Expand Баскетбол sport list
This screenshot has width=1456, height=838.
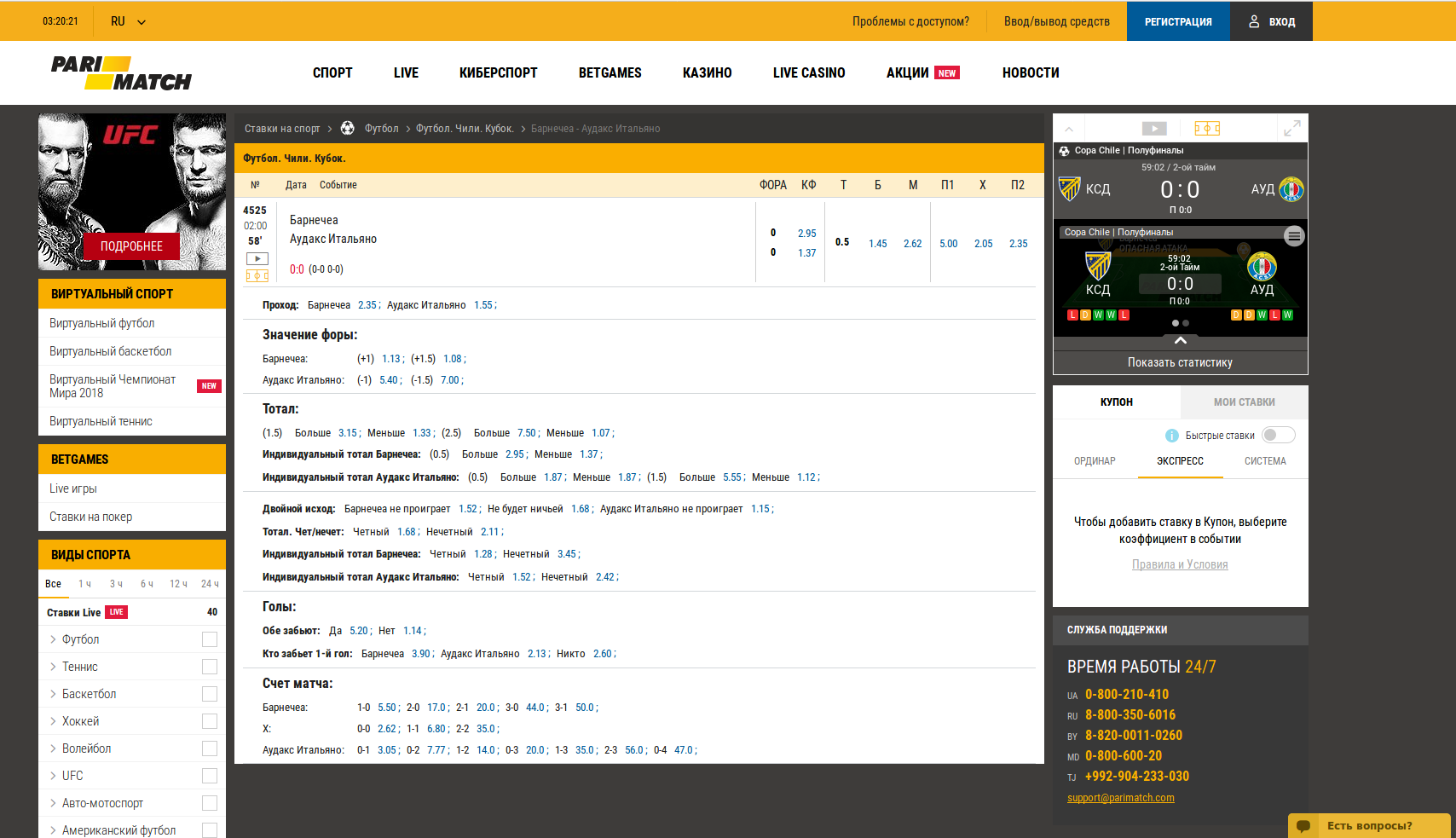click(x=53, y=694)
